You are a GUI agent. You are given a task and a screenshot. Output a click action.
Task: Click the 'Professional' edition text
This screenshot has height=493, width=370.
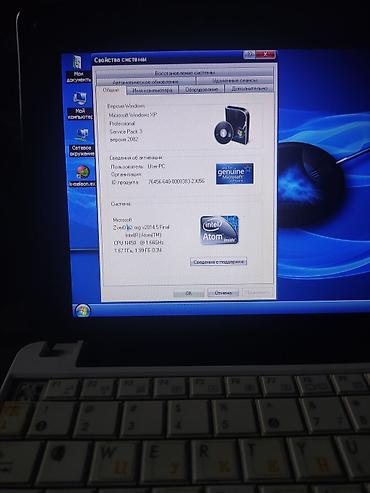pos(122,123)
